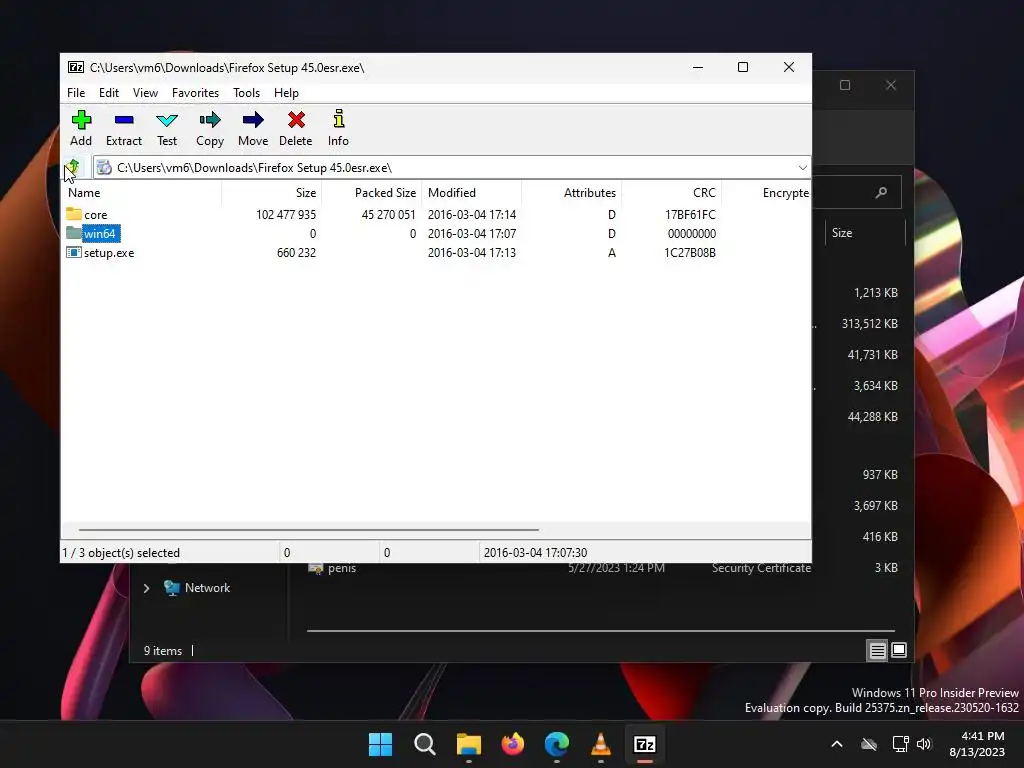Image resolution: width=1024 pixels, height=768 pixels.
Task: Open the address bar path dropdown
Action: [x=803, y=168]
